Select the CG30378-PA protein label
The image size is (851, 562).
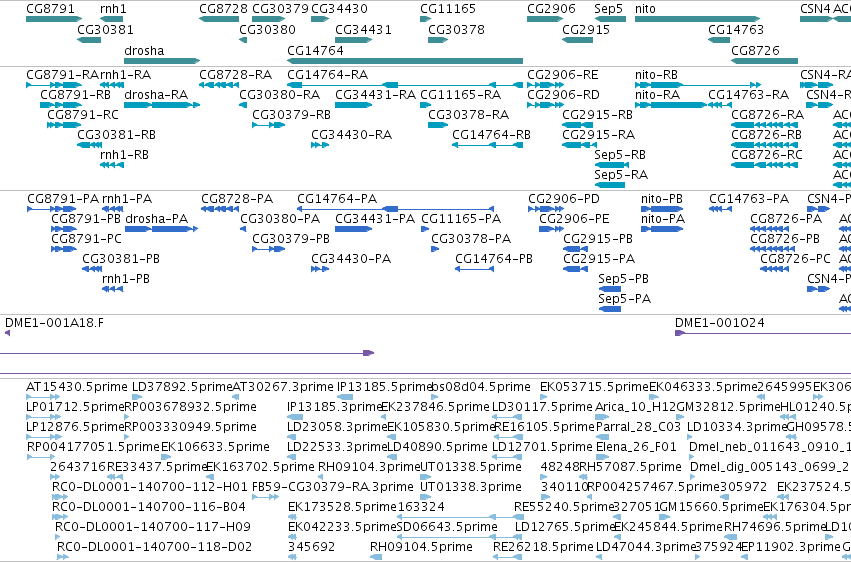tap(471, 239)
